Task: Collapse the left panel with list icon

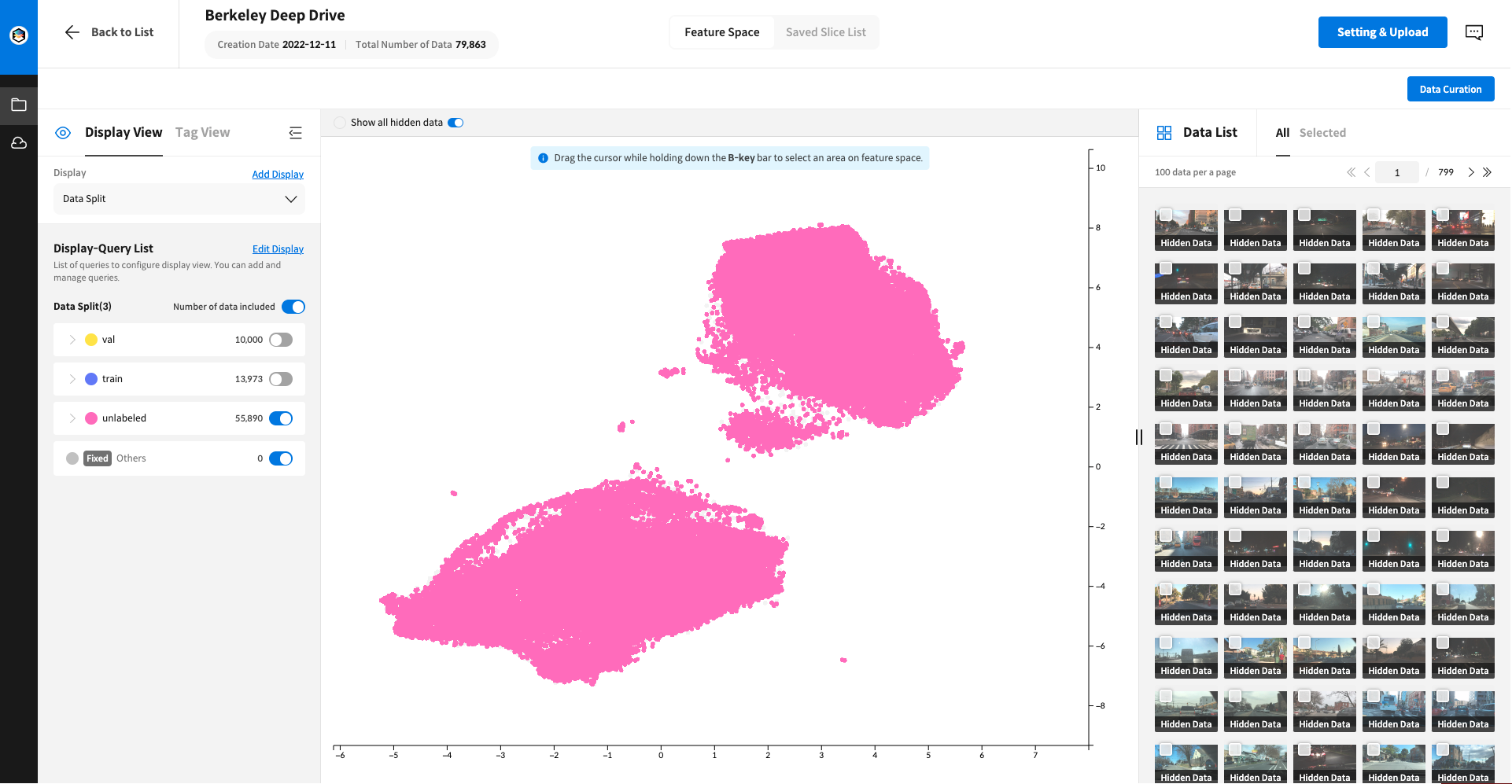Action: (296, 133)
